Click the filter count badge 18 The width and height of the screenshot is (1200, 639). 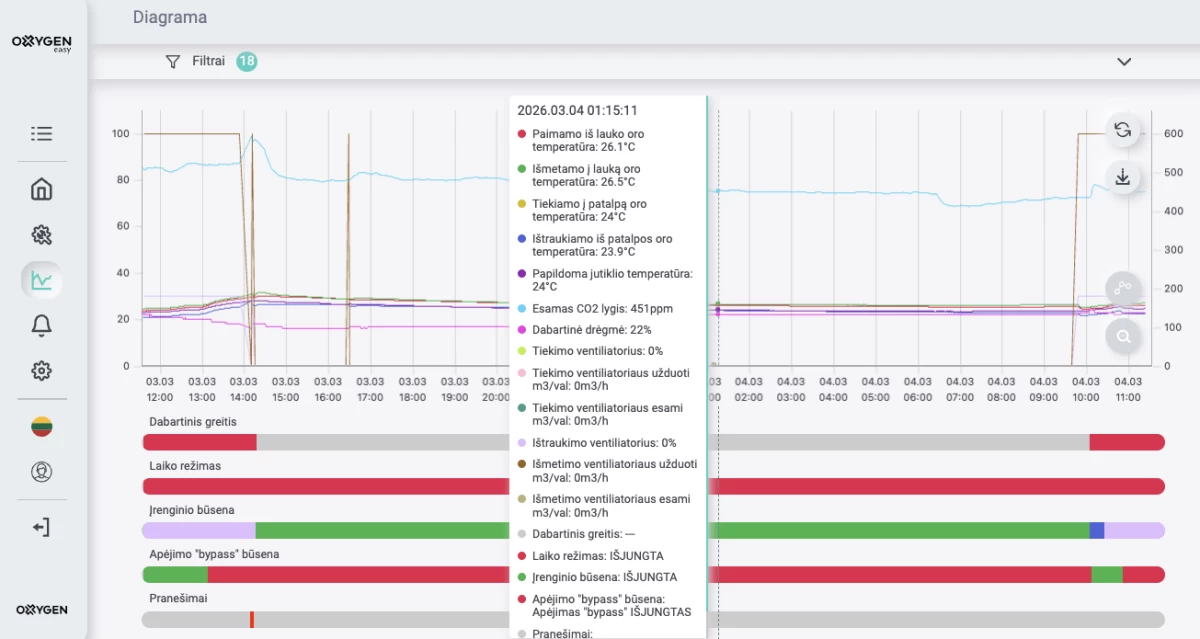click(x=246, y=62)
